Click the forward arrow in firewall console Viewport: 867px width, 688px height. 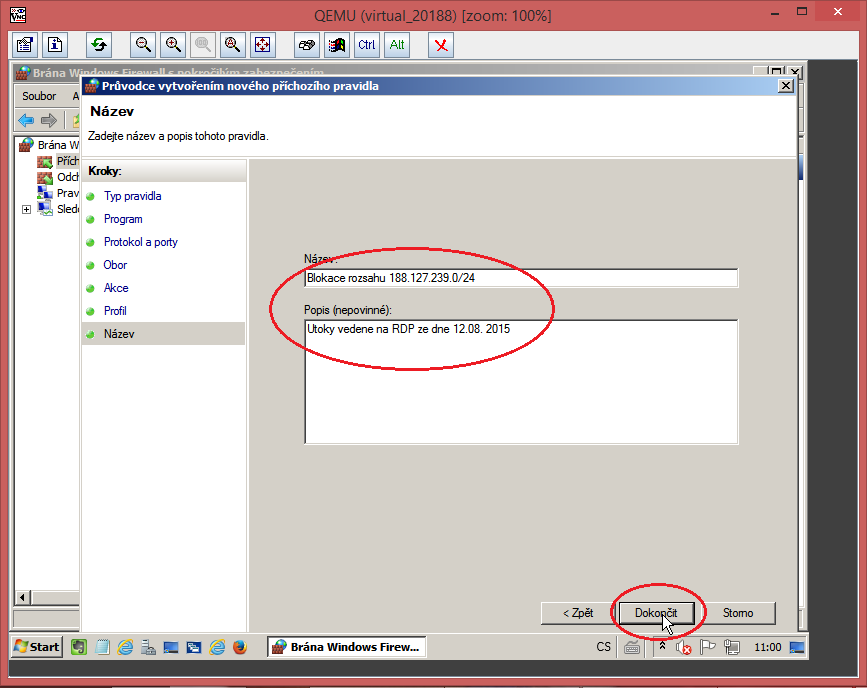[49, 120]
